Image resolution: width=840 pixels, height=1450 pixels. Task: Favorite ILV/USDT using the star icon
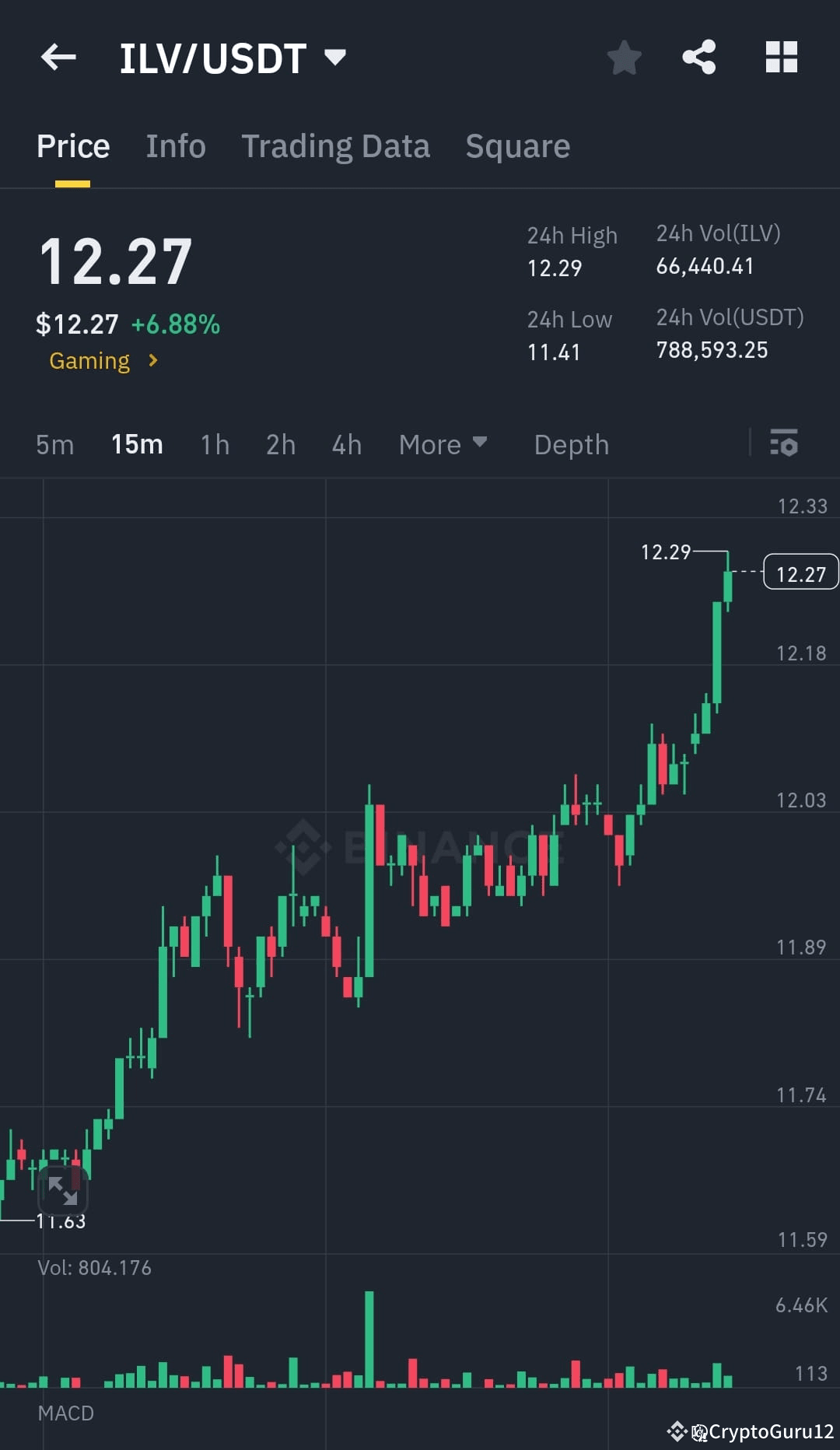coord(624,57)
